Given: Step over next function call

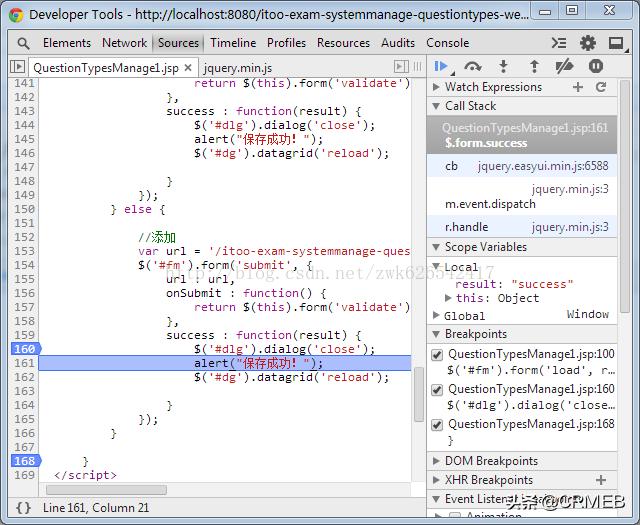Looking at the screenshot, I should pyautogui.click(x=472, y=66).
